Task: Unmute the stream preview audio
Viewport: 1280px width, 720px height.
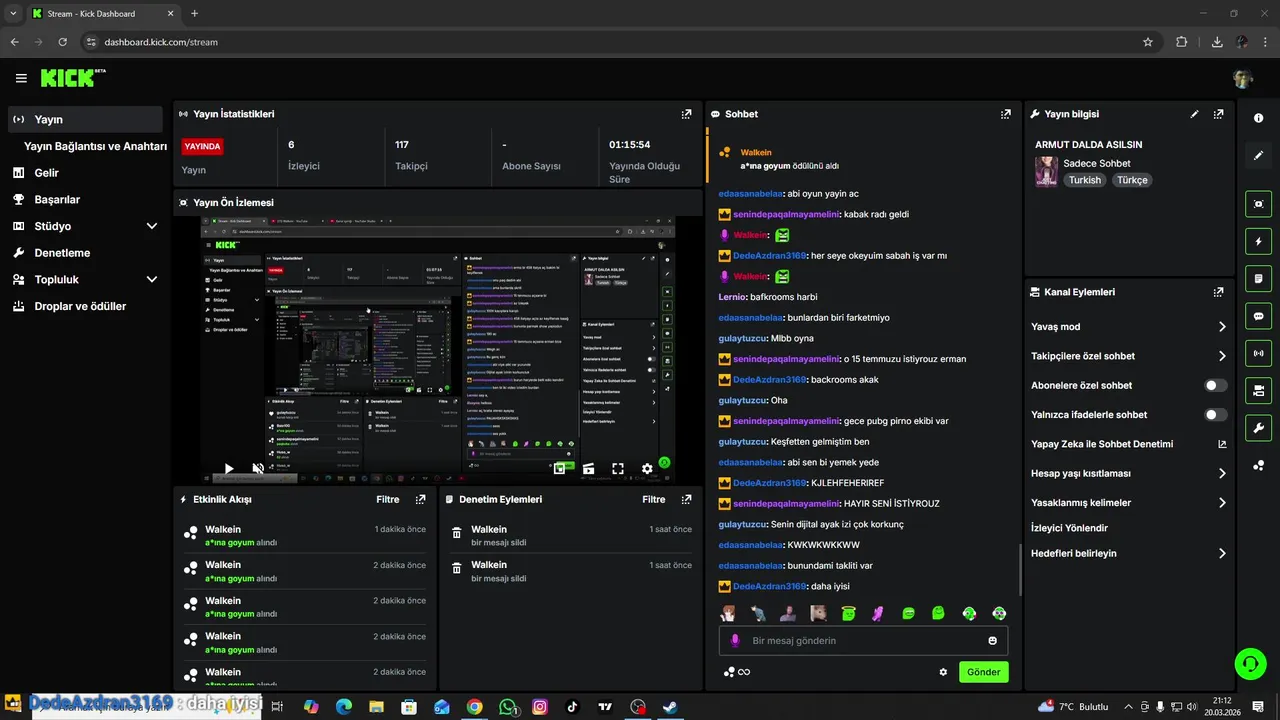Action: [x=258, y=468]
